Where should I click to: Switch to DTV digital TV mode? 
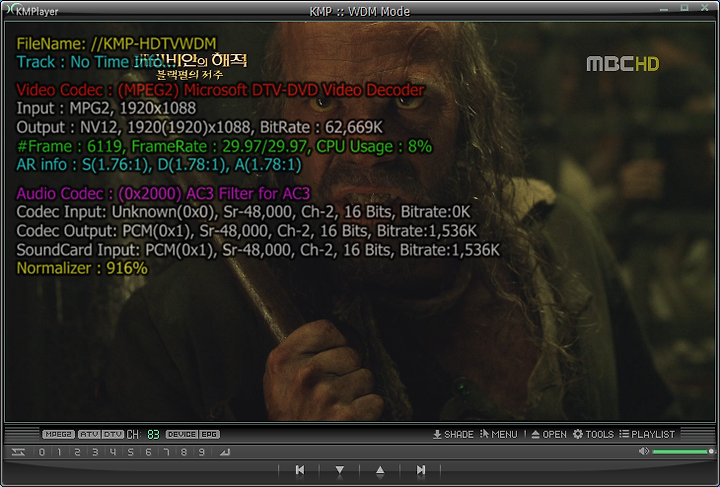point(112,434)
